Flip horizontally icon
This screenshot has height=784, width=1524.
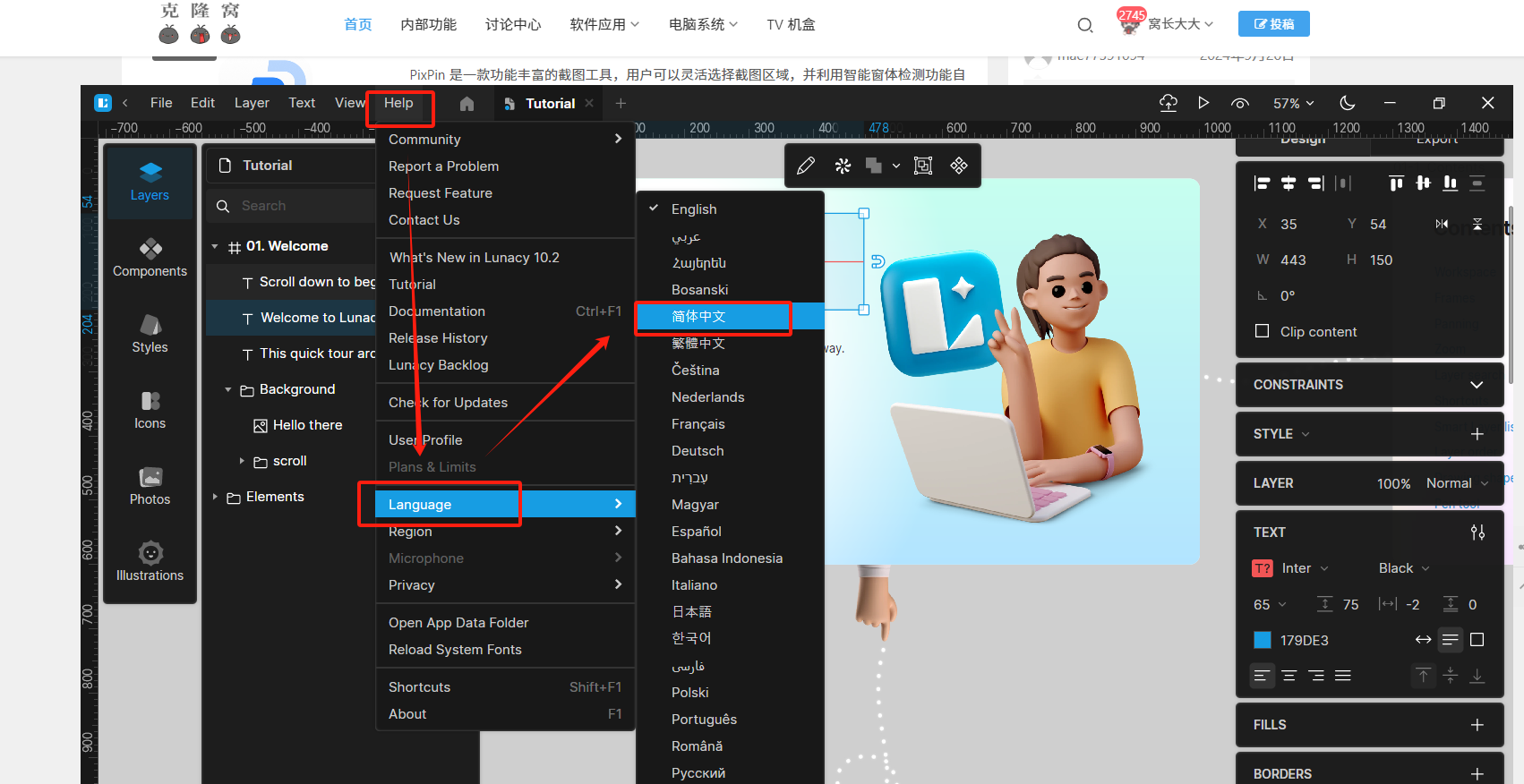coord(1442,224)
